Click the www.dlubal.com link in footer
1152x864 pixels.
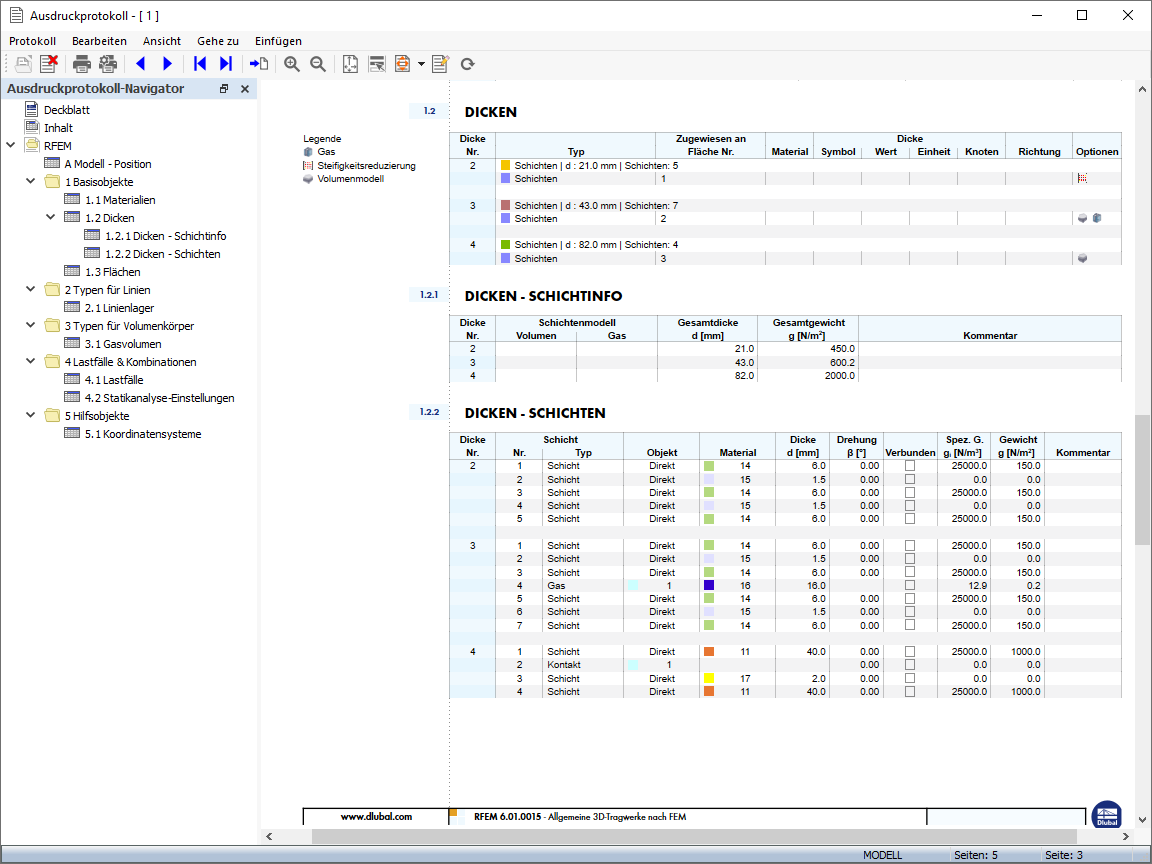coord(376,816)
